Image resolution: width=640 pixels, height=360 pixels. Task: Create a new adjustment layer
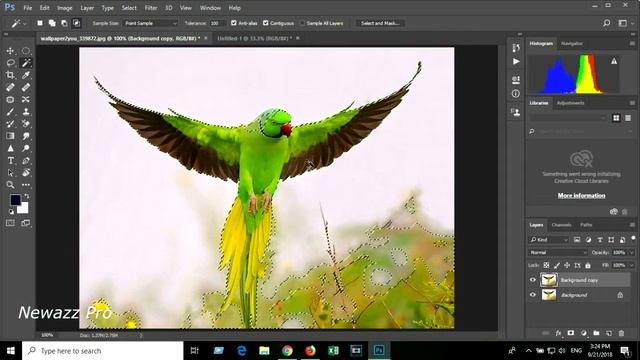tap(583, 333)
